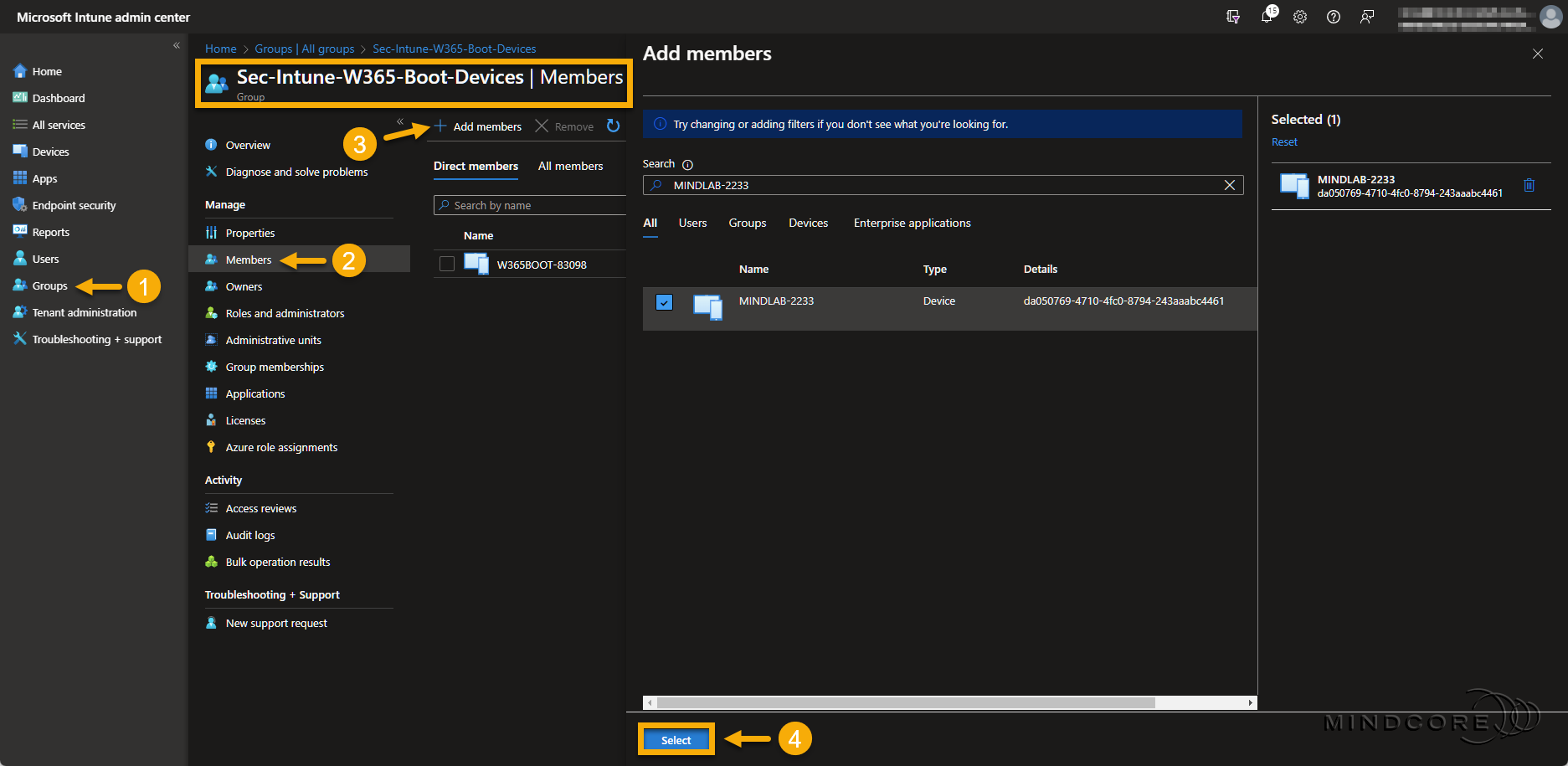This screenshot has width=1568, height=766.
Task: Click the refresh icon next to Remove
Action: [x=614, y=126]
